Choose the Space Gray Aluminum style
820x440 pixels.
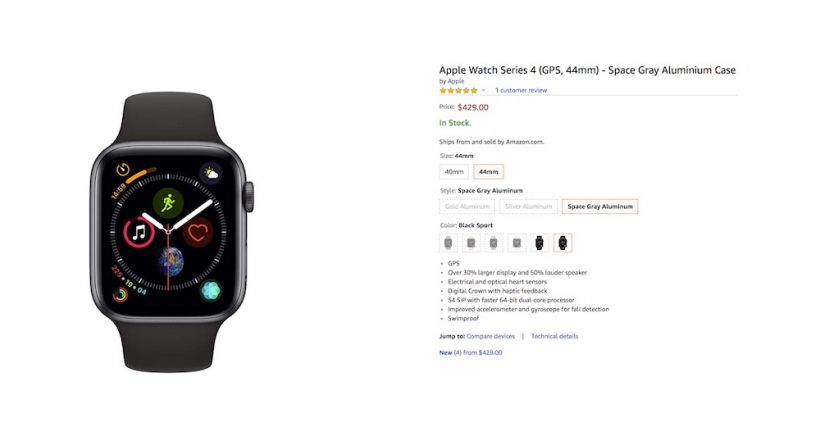pos(600,207)
